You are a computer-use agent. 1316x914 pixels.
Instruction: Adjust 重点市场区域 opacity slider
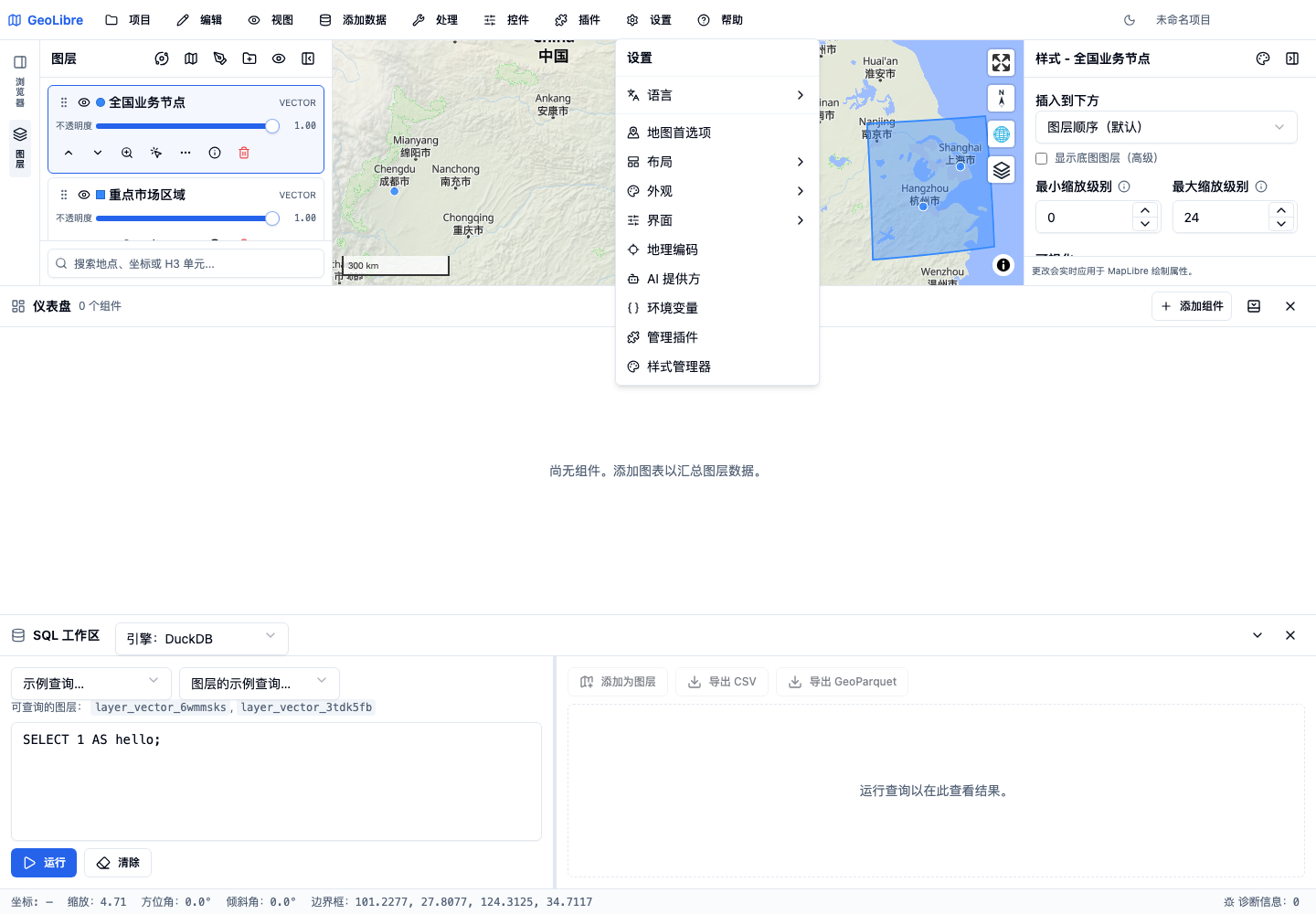(187, 218)
